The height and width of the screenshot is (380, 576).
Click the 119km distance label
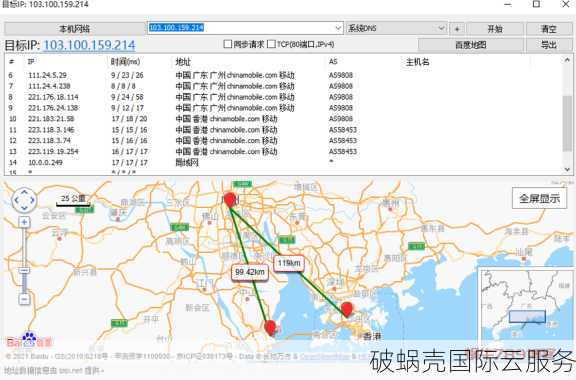(289, 263)
